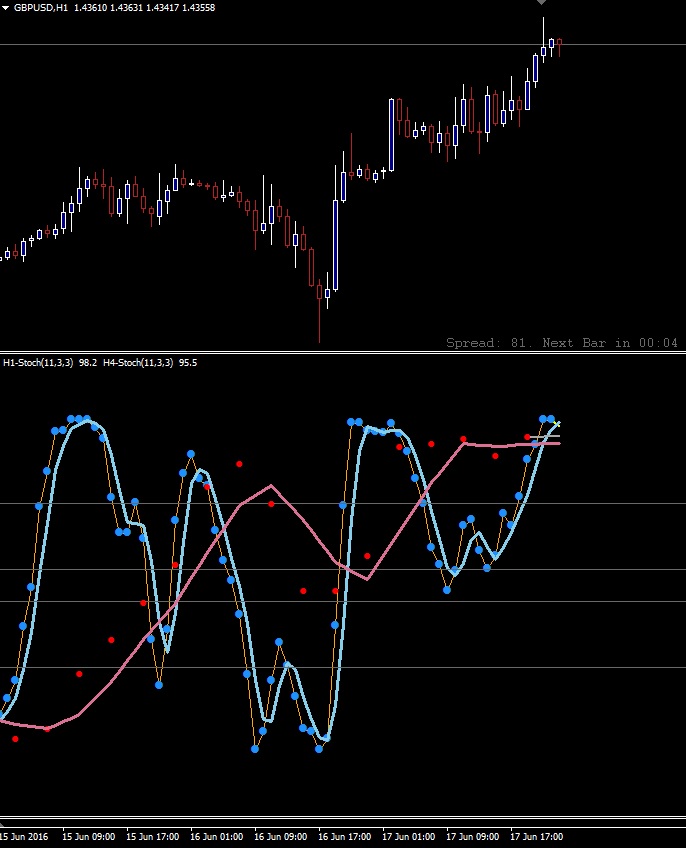
Task: Click the chart shift marker triangle at top
Action: coord(542,2)
